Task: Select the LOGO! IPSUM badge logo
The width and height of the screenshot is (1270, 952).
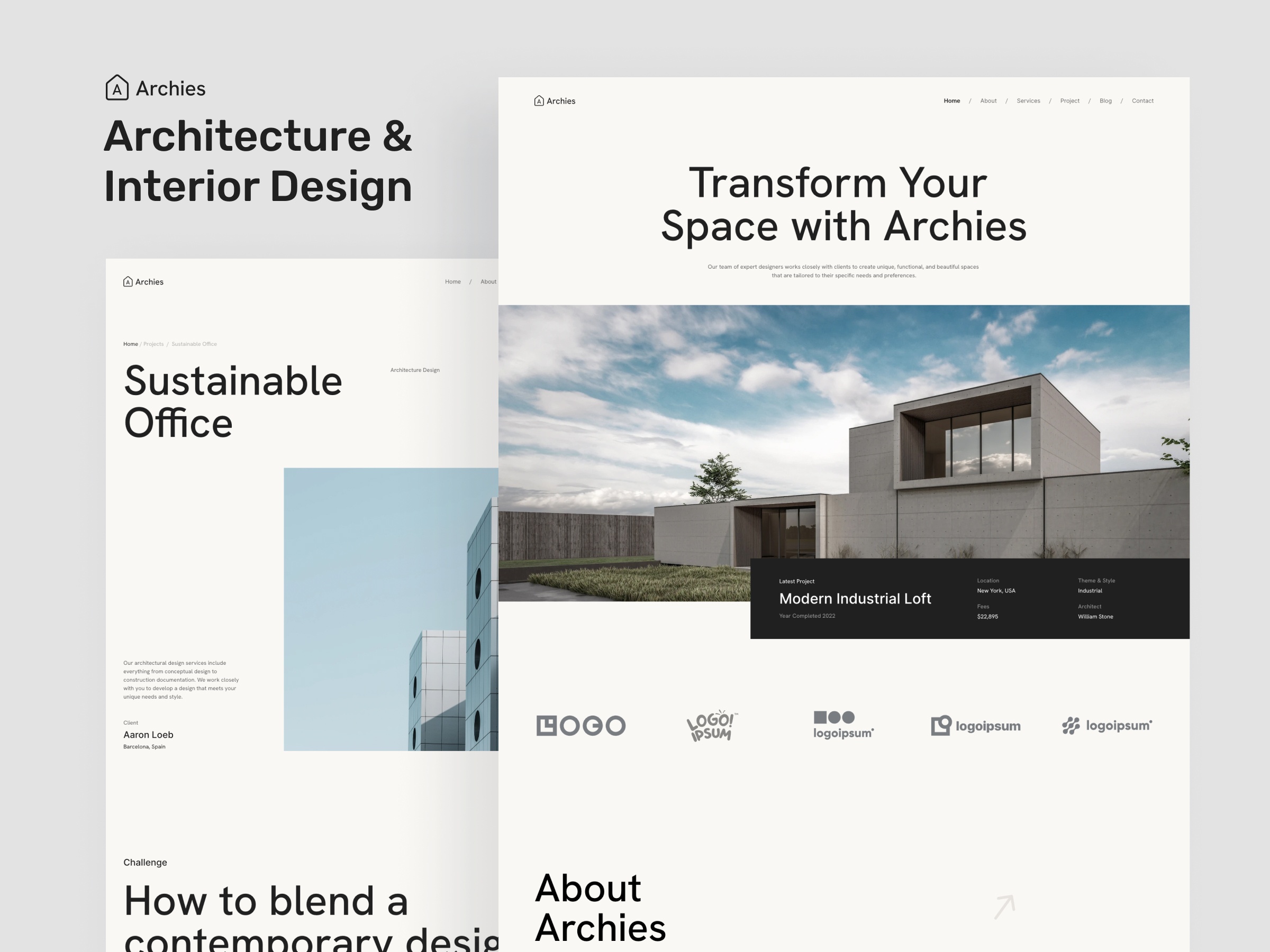Action: tap(712, 725)
